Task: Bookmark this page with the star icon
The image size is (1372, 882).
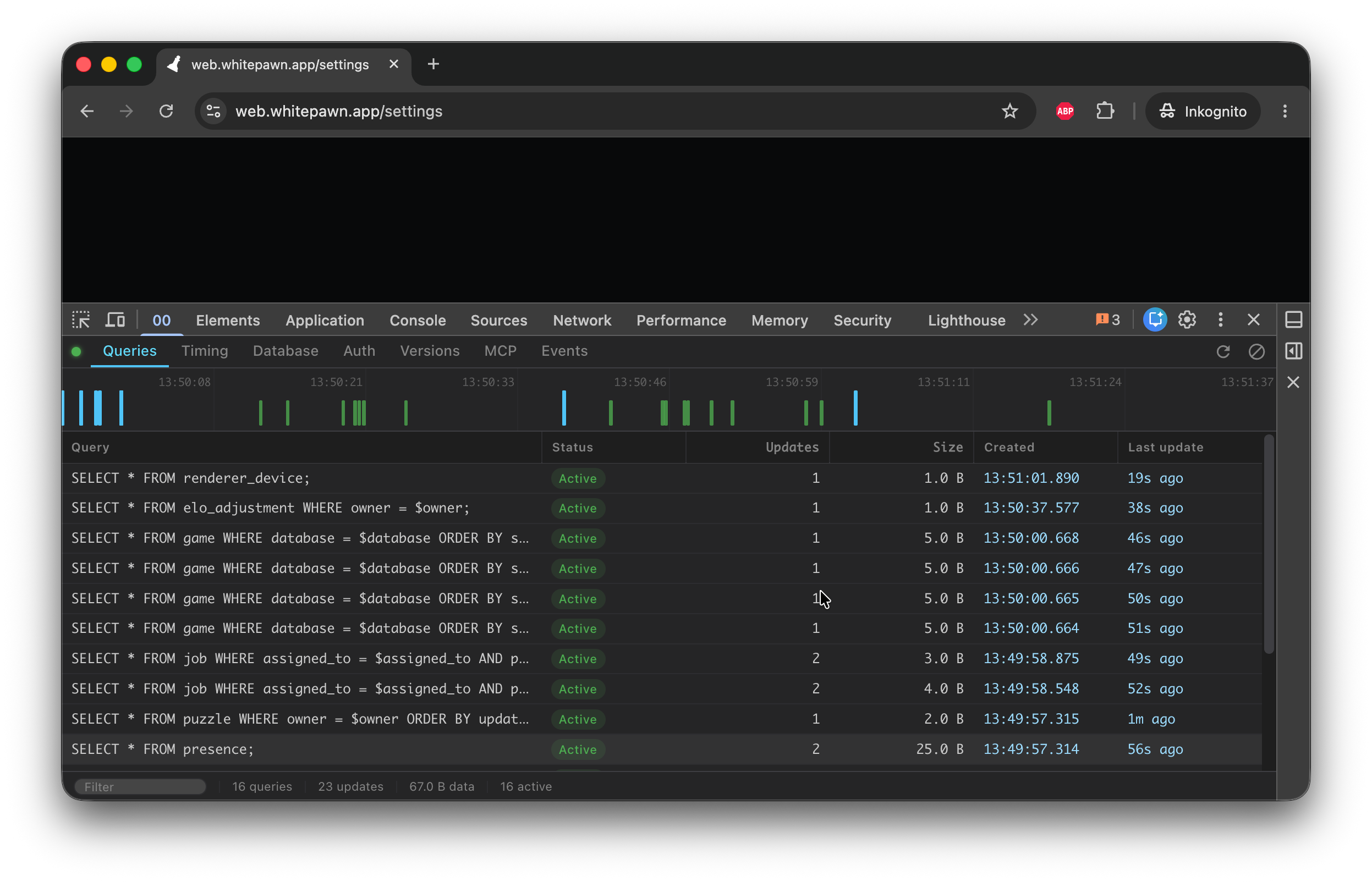Action: (x=1009, y=111)
